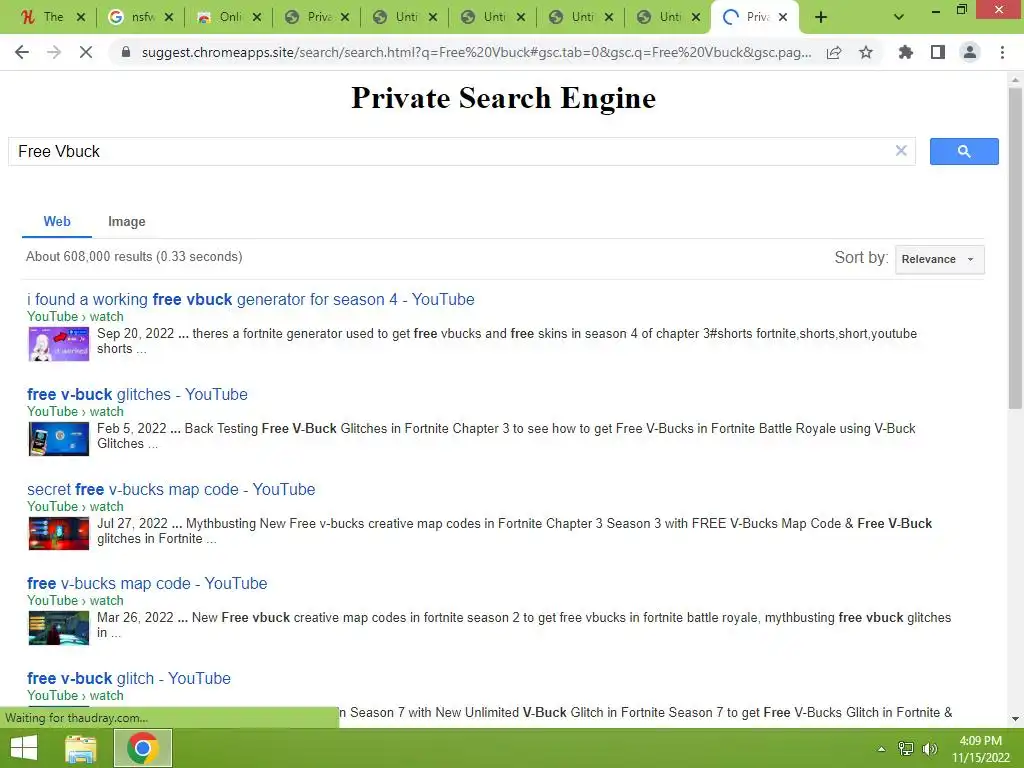The width and height of the screenshot is (1024, 768).
Task: Click the padlock site info icon
Action: pyautogui.click(x=126, y=52)
